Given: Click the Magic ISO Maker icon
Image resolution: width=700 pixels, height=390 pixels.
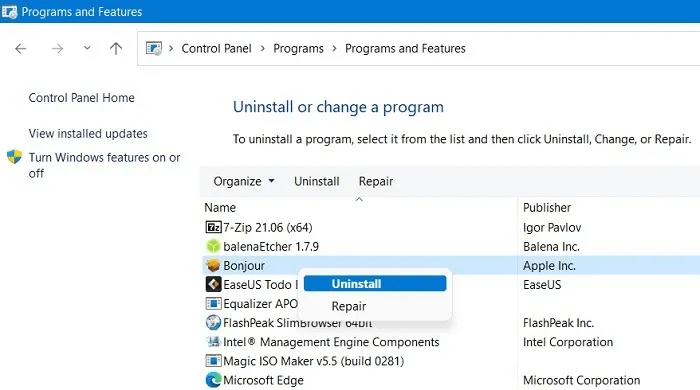Looking at the screenshot, I should point(213,361).
